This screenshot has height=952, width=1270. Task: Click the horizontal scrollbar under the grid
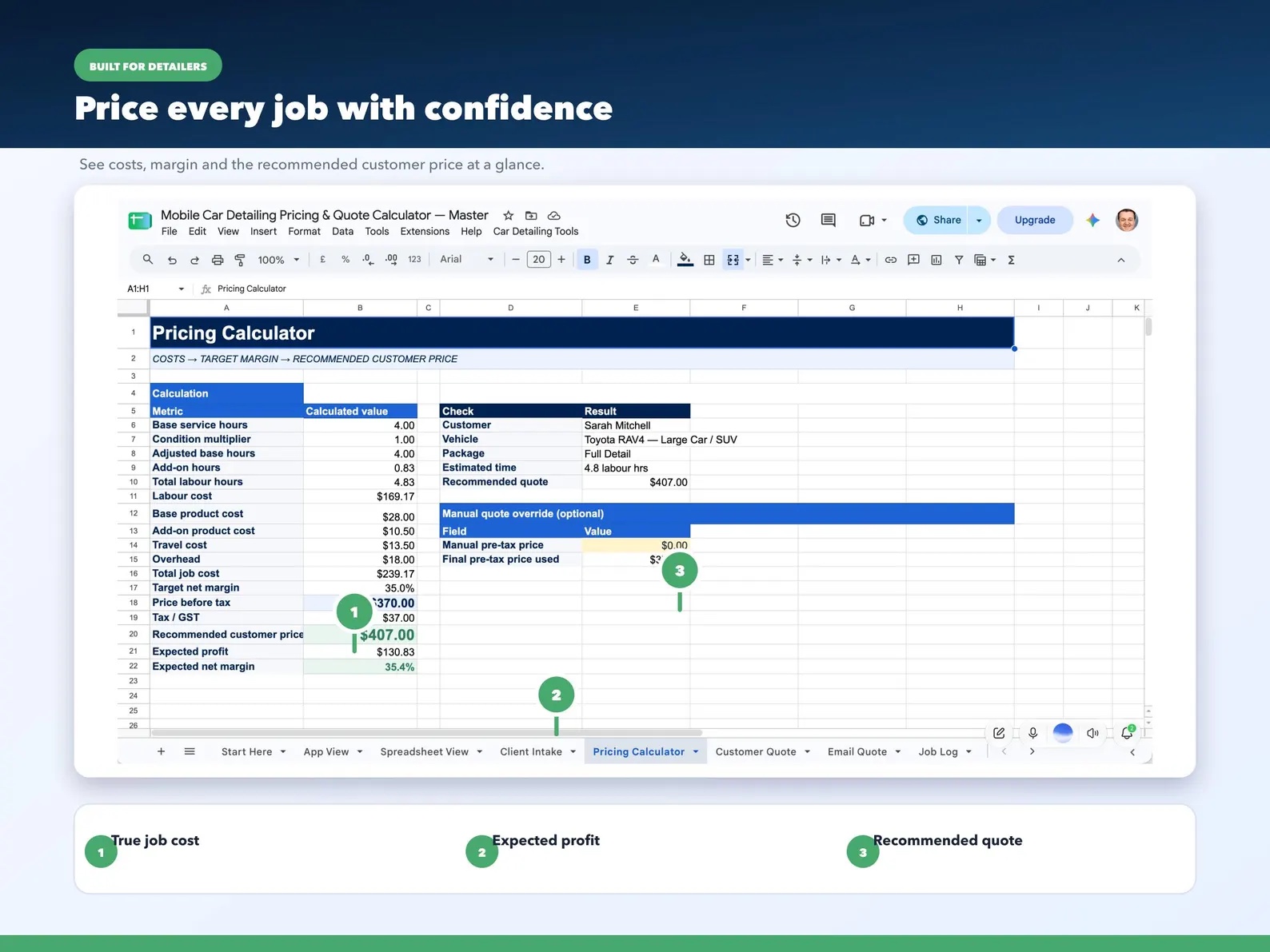point(426,732)
